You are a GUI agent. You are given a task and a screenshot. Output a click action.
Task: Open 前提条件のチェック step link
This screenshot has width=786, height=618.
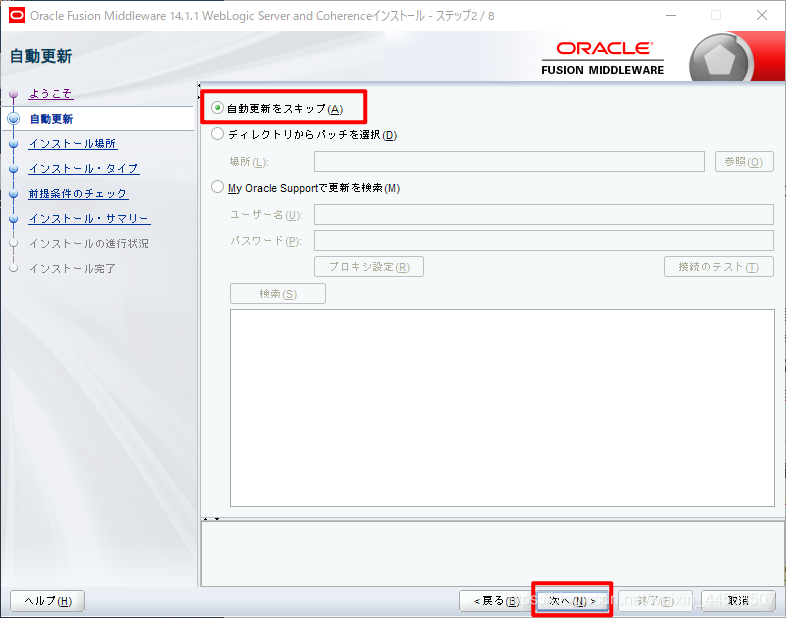[x=78, y=193]
